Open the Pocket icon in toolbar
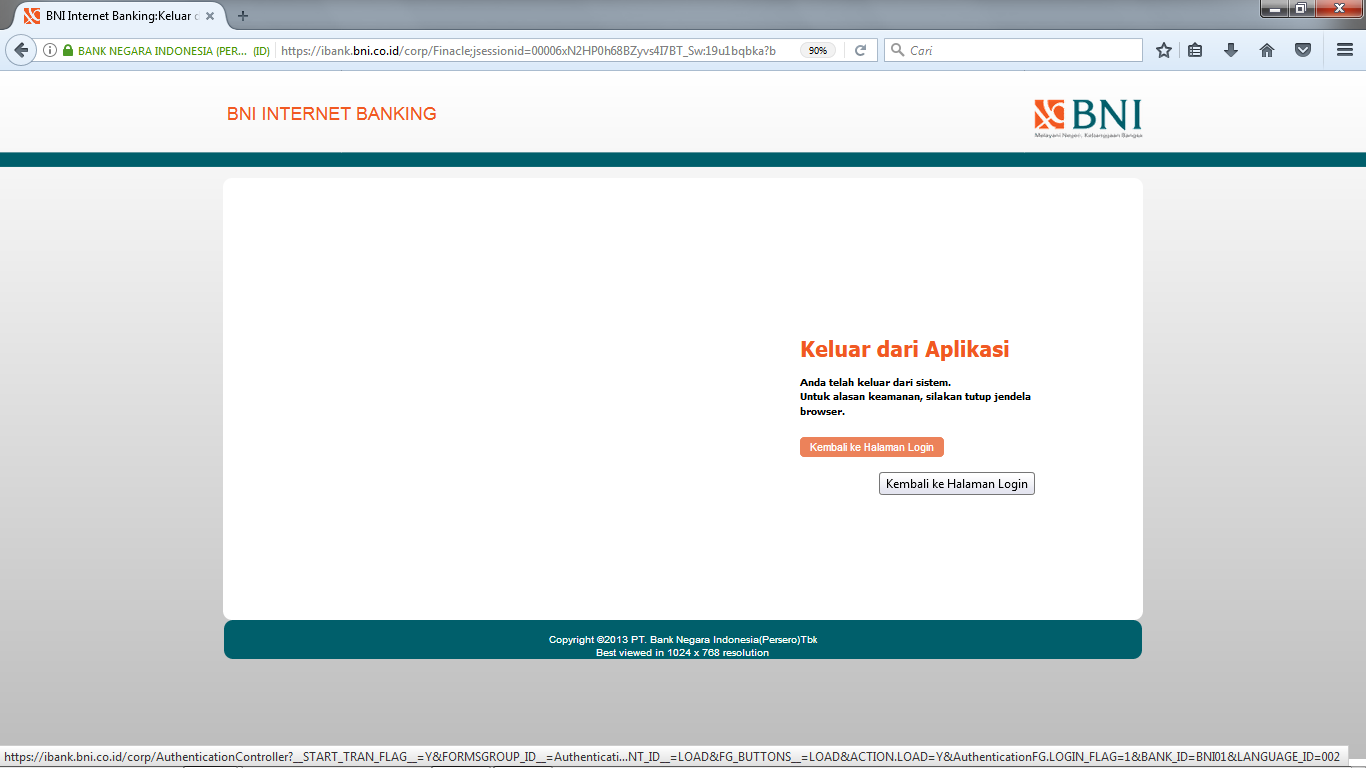Screen dimensions: 1366x768 coord(1303,50)
